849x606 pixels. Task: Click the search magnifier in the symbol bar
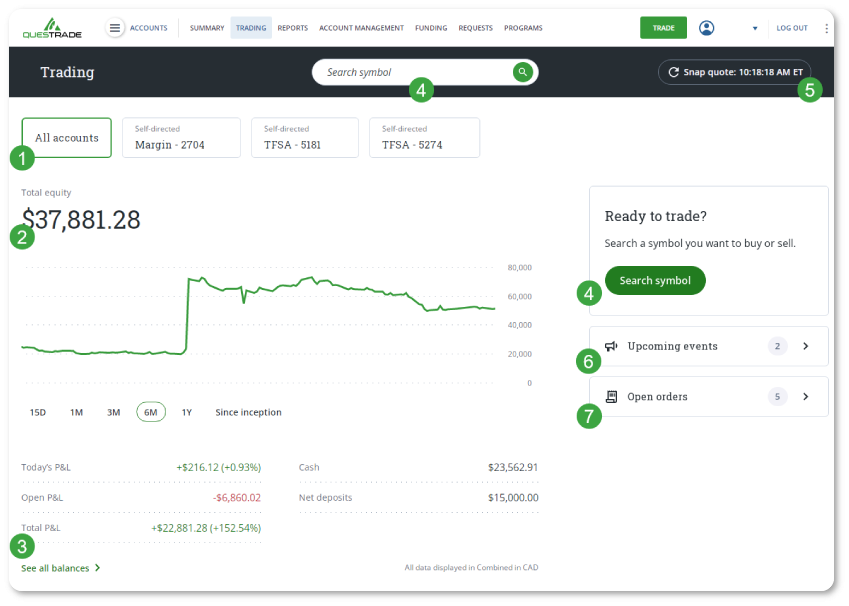coord(523,72)
